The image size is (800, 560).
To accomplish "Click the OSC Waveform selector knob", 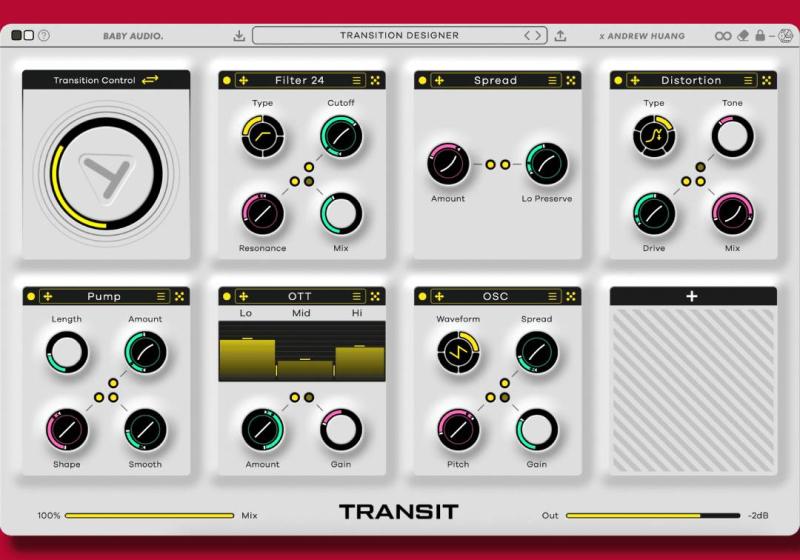I will coord(458,352).
